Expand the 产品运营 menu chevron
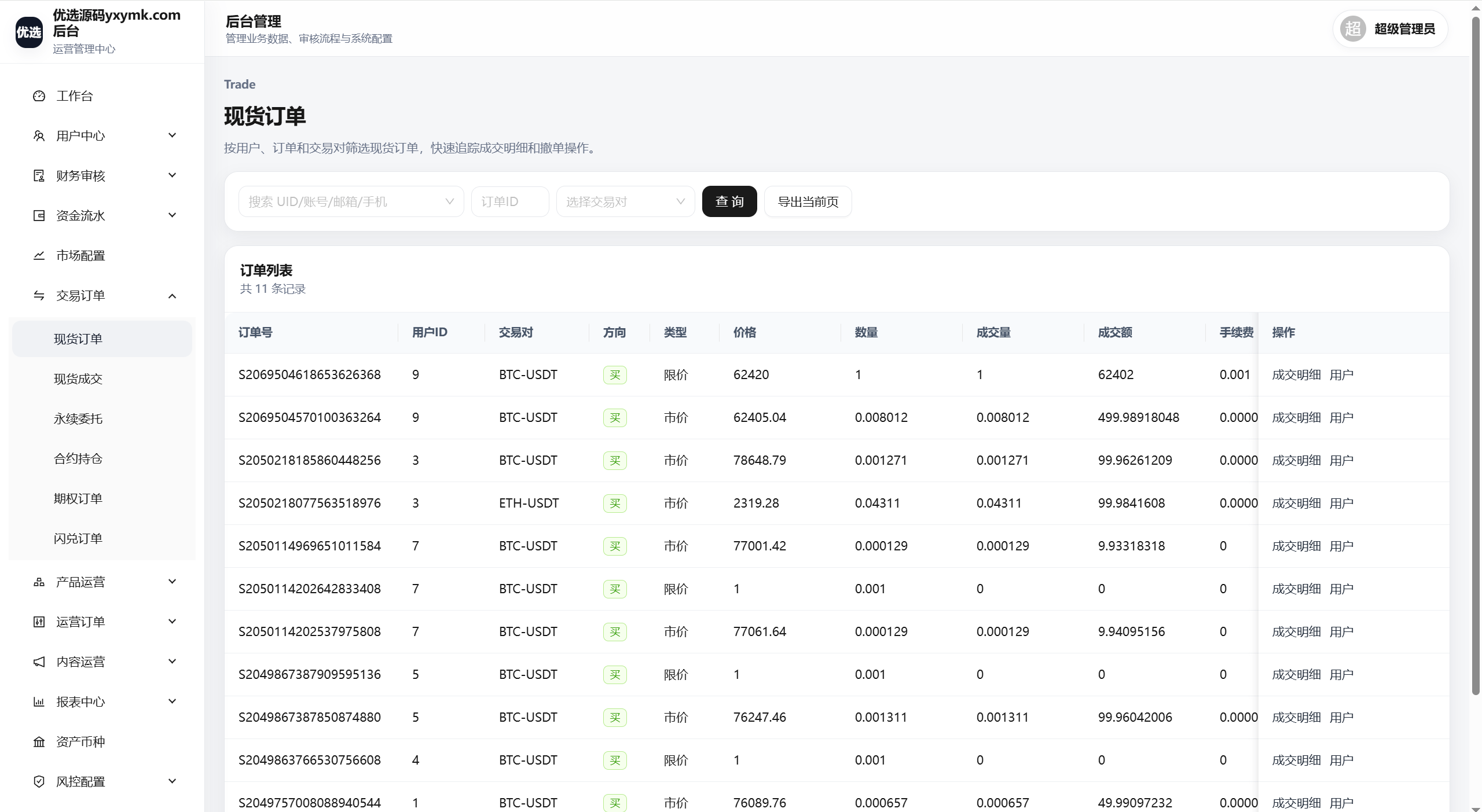 (x=172, y=582)
